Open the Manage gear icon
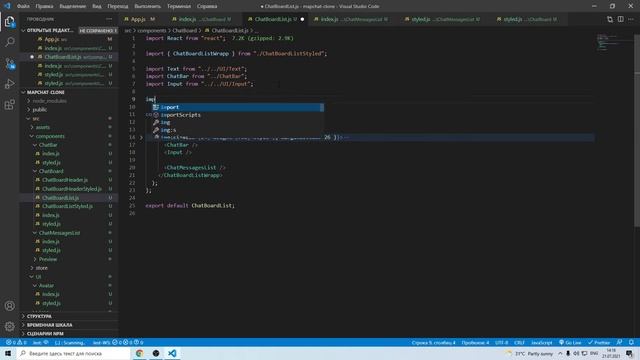The width and height of the screenshot is (640, 360). (9, 326)
